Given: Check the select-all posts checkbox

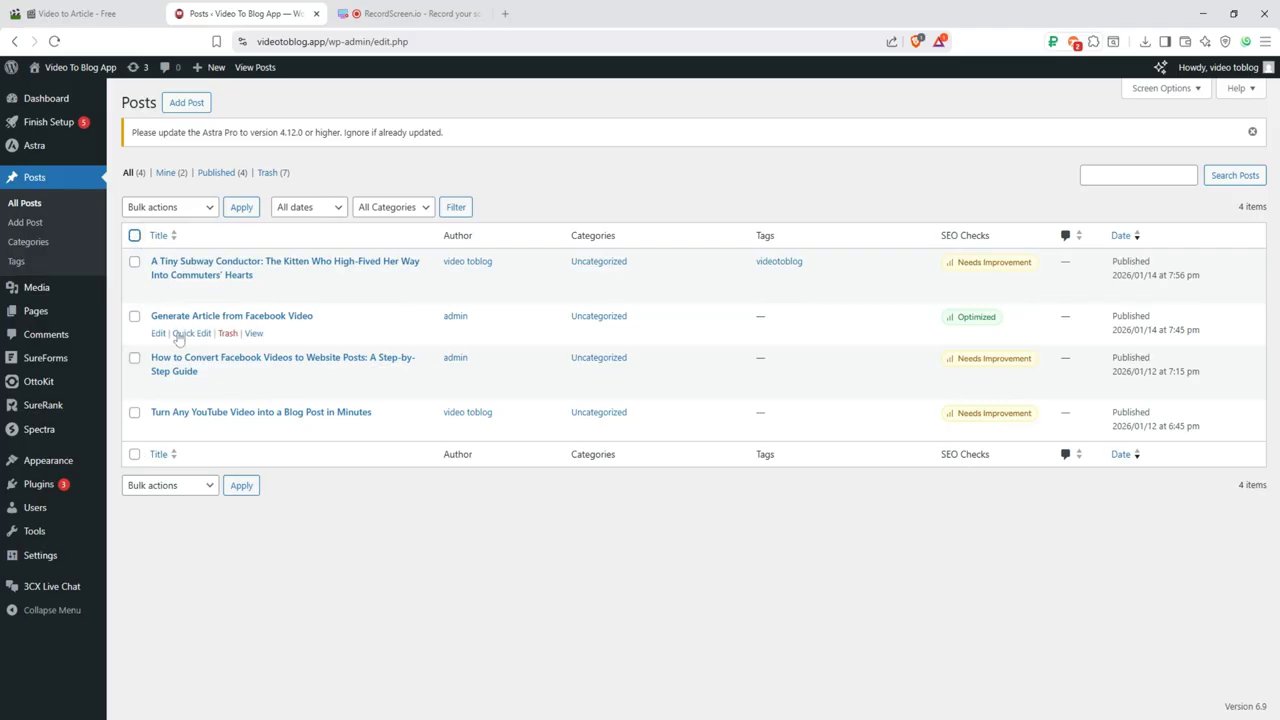Looking at the screenshot, I should pos(134,235).
